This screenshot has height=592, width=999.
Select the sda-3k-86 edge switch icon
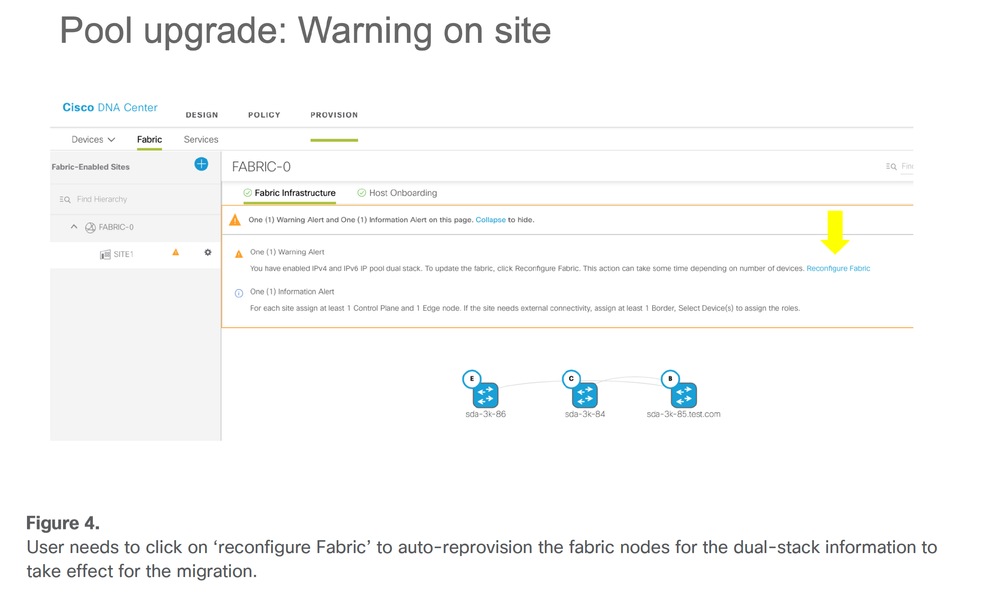click(x=486, y=394)
